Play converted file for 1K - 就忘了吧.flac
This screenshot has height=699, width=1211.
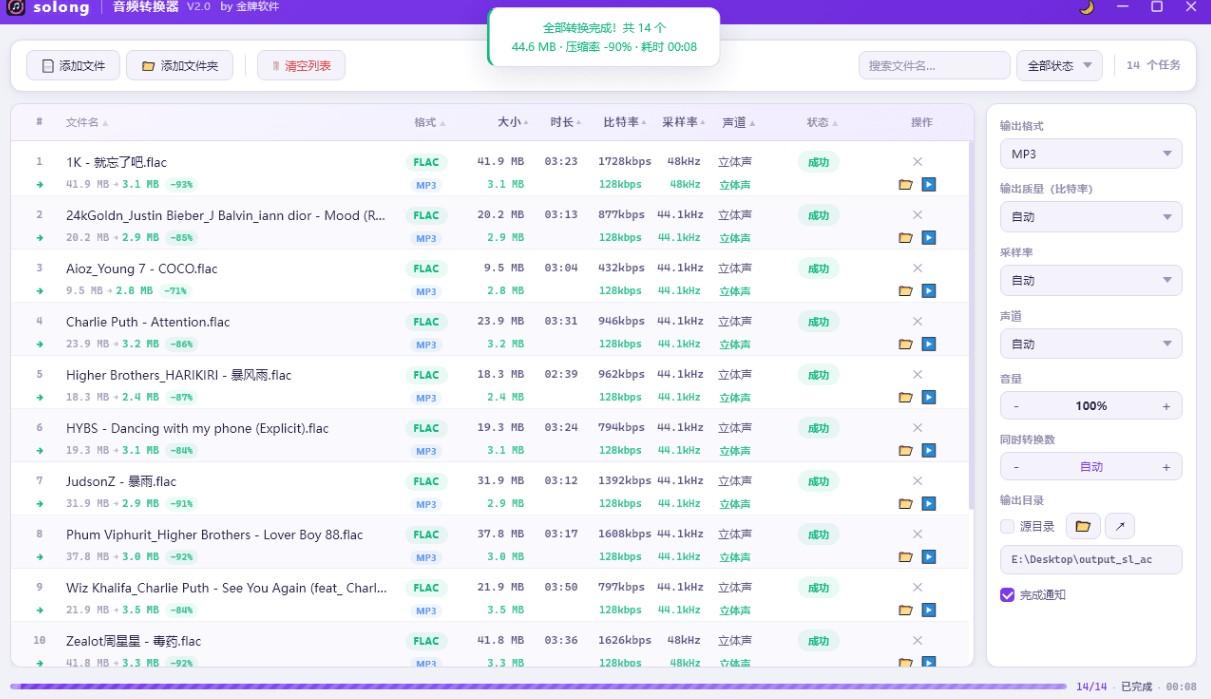click(928, 184)
